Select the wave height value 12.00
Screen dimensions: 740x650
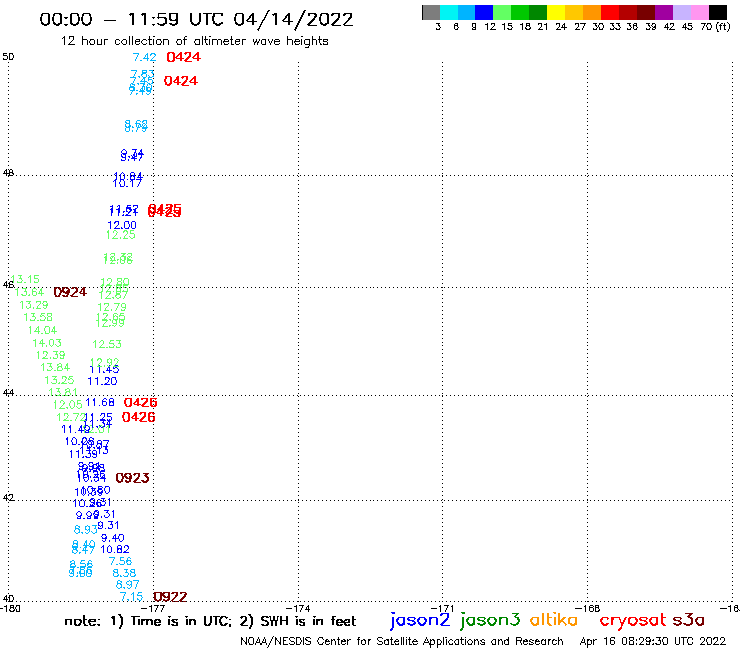click(122, 225)
